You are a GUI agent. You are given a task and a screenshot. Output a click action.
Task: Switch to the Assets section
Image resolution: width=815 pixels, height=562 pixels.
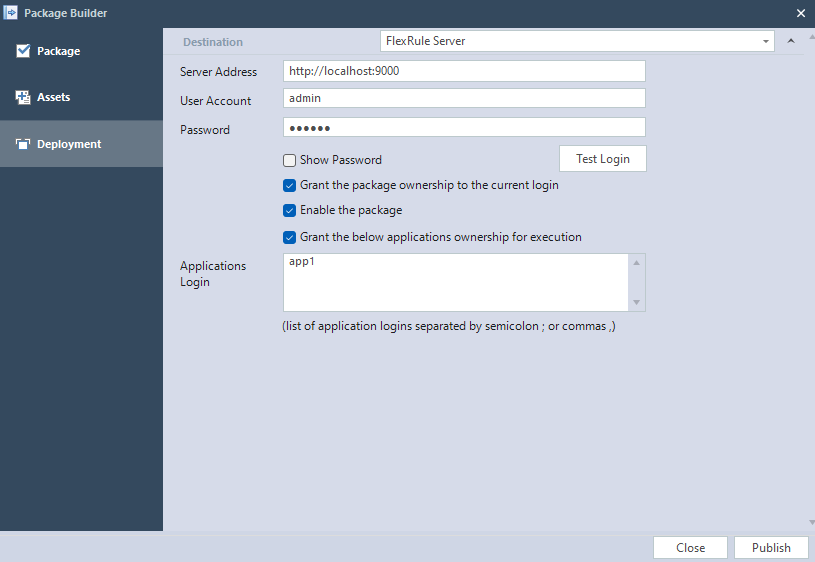tap(81, 97)
